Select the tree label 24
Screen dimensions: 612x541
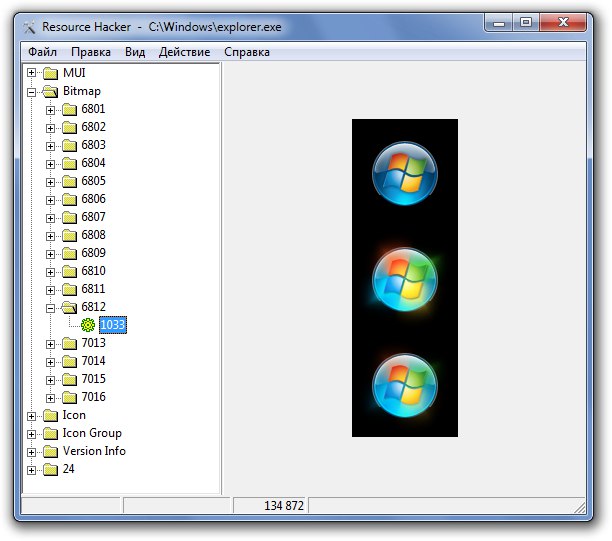tap(68, 469)
